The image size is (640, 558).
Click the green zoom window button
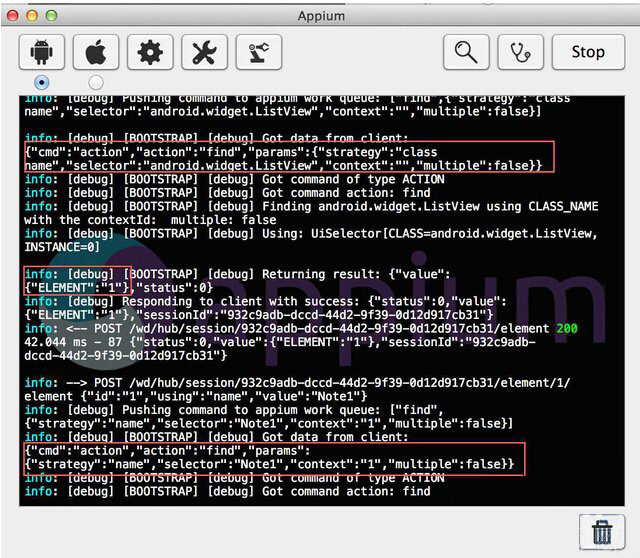click(51, 16)
